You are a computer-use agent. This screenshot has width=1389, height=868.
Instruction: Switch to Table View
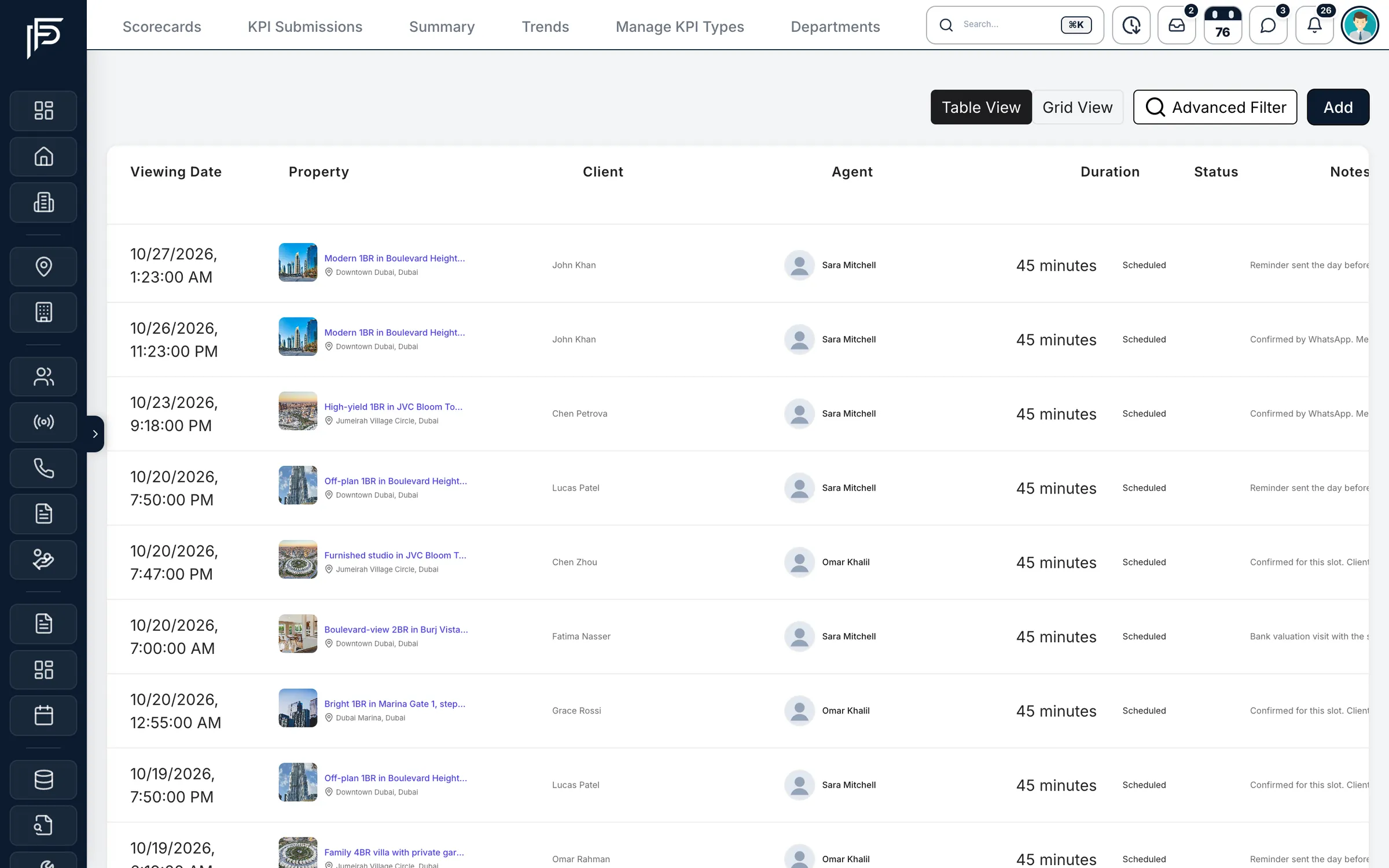981,107
